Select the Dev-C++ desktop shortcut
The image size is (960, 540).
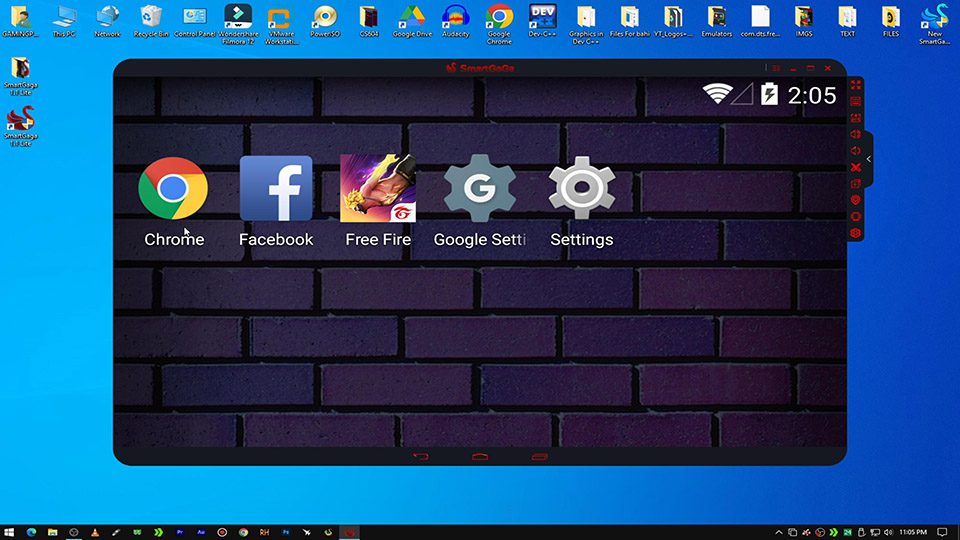pos(542,21)
